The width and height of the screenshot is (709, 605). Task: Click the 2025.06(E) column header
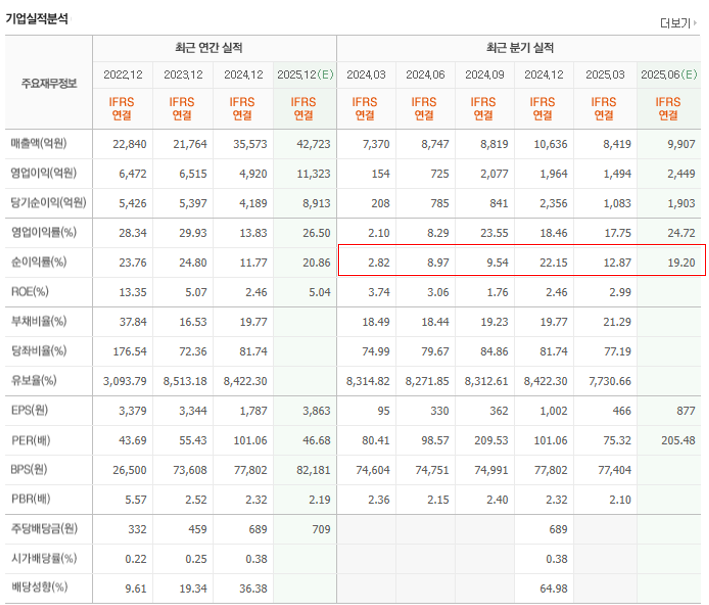pyautogui.click(x=669, y=75)
